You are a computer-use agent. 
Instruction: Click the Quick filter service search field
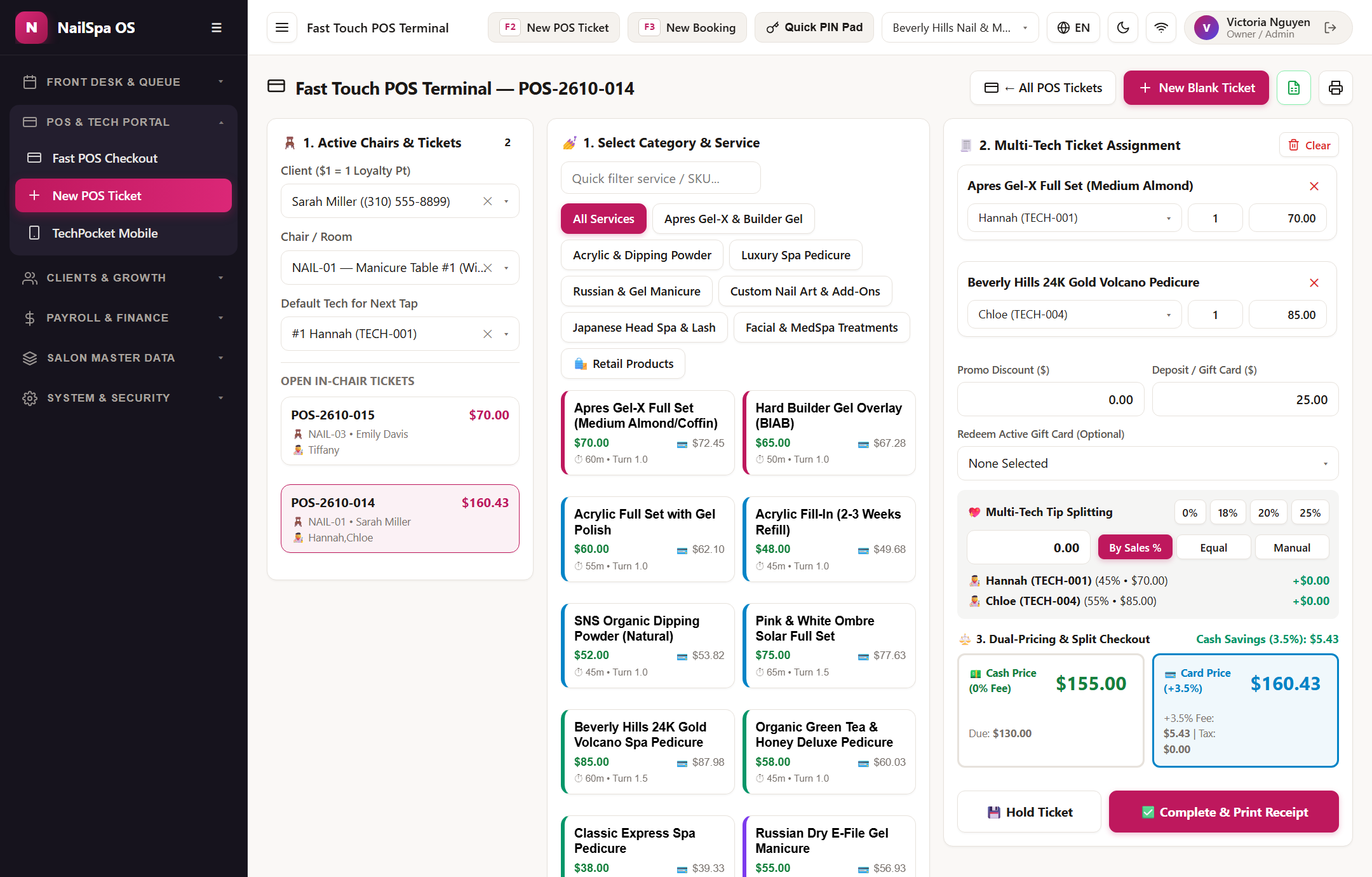click(661, 179)
